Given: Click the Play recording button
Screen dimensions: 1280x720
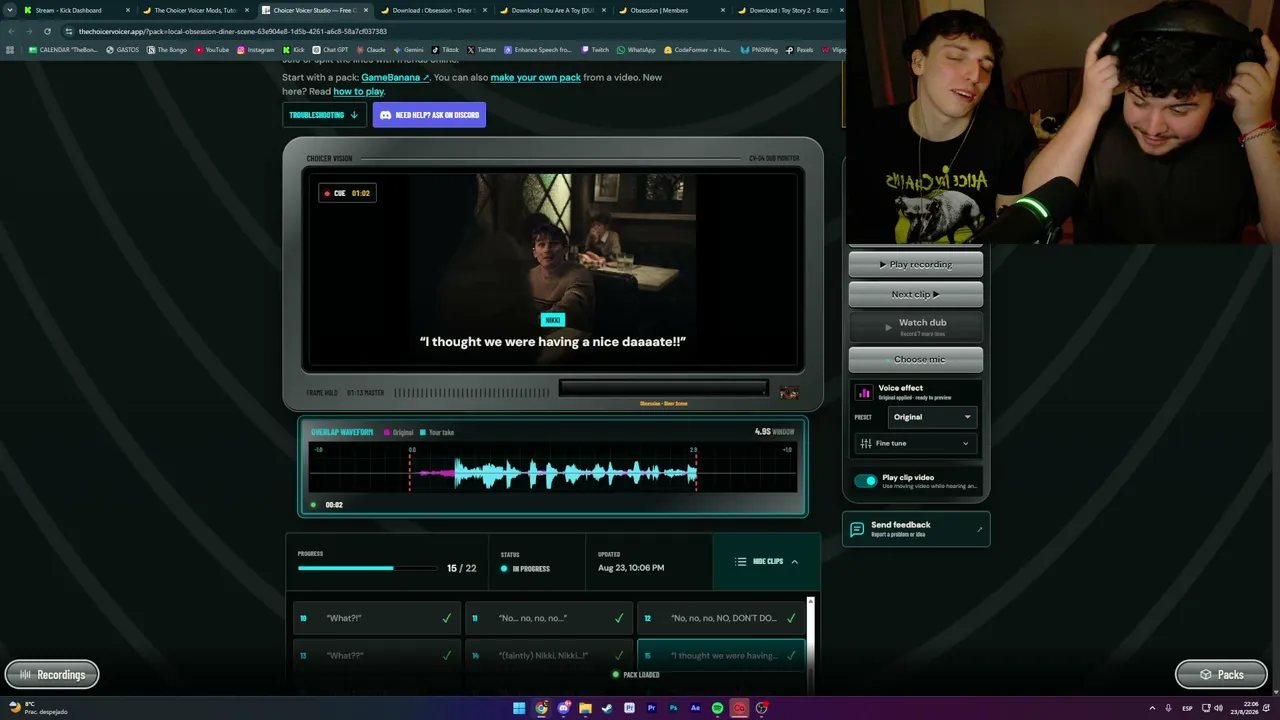Looking at the screenshot, I should [x=916, y=265].
